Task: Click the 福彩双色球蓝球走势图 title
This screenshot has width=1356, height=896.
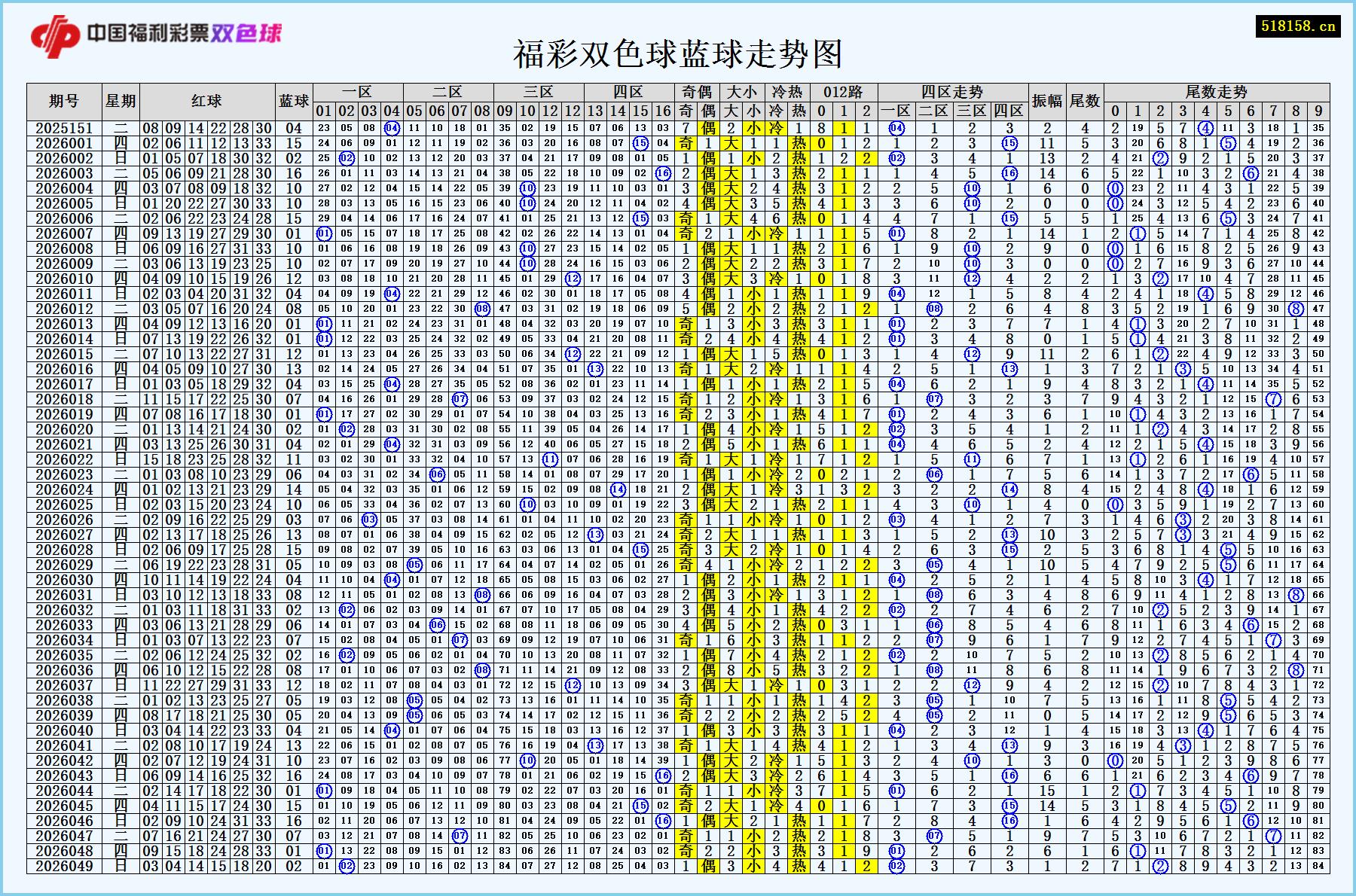Action: (677, 54)
